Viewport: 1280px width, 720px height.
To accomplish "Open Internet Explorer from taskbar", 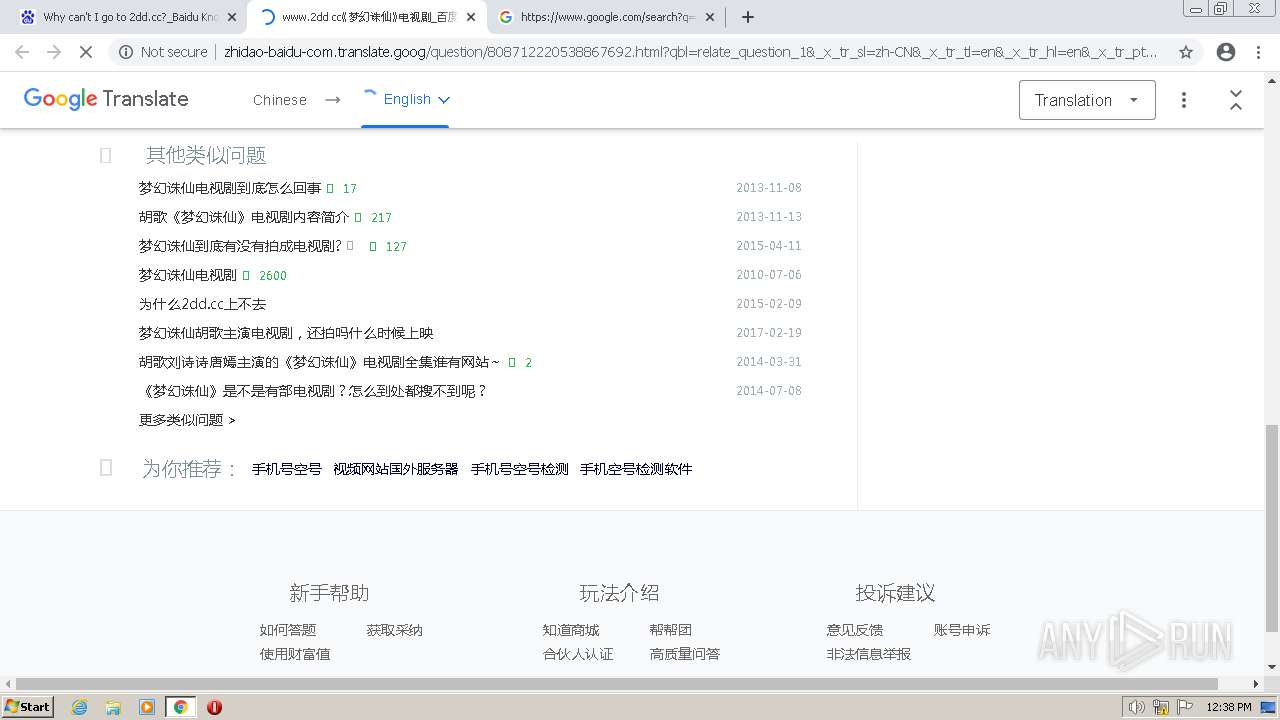I will 80,707.
